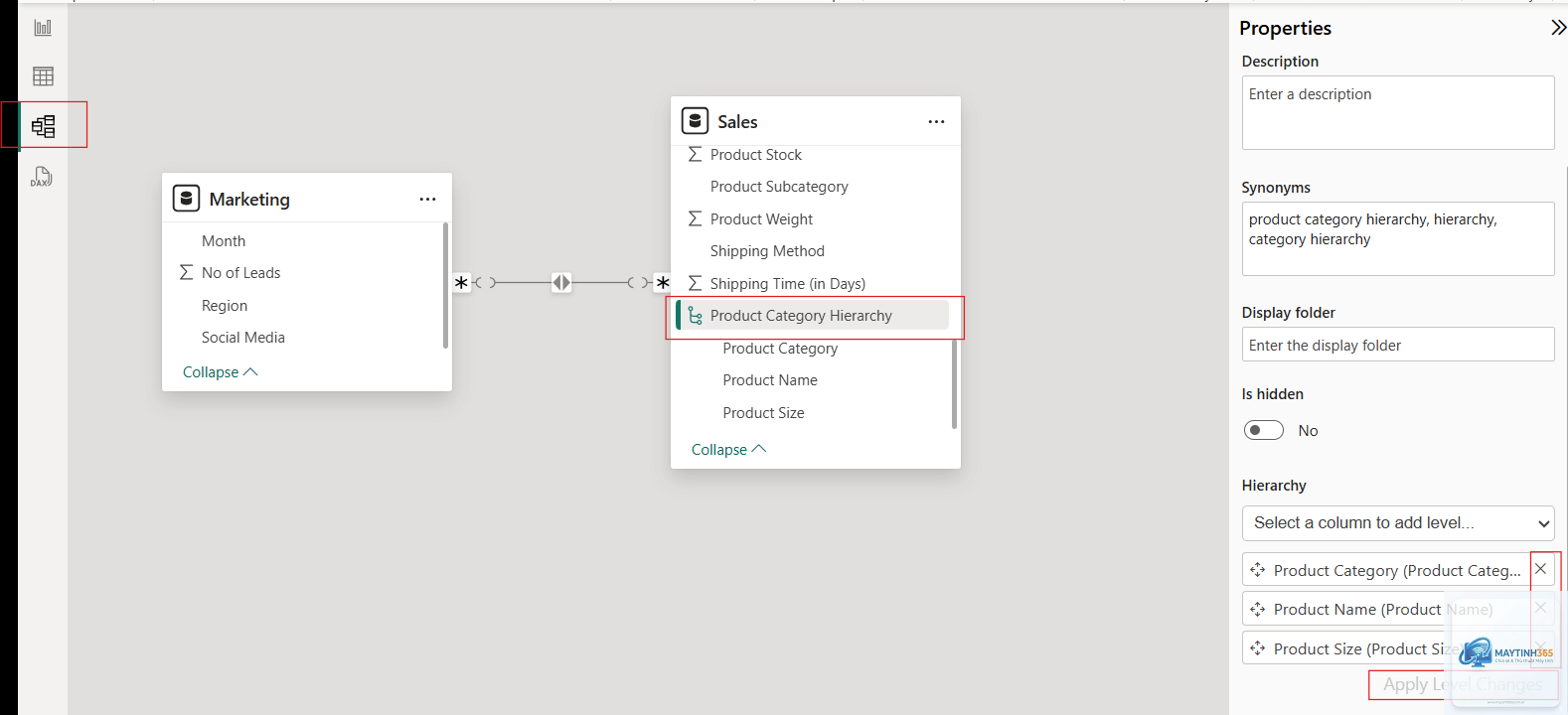
Task: Open the Report view icon
Action: click(x=43, y=28)
